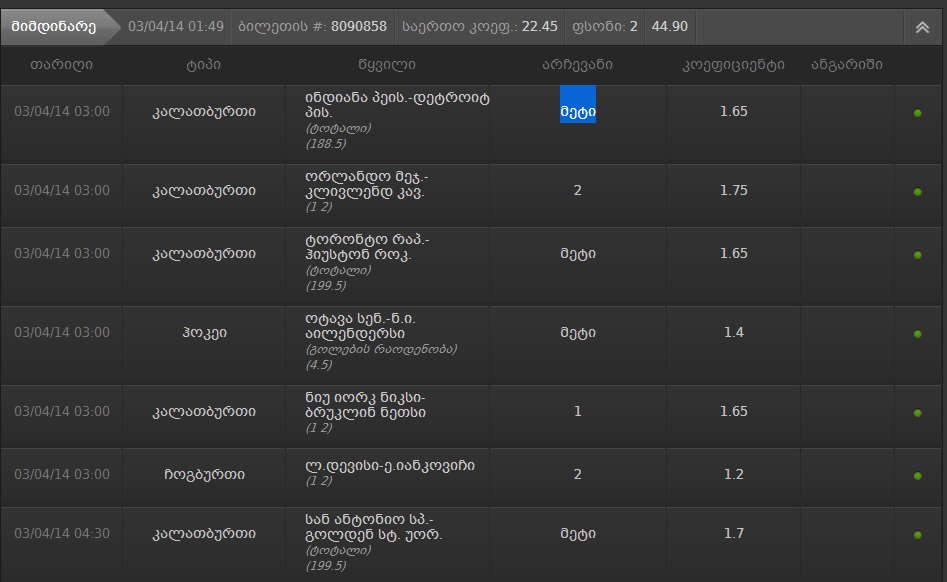The height and width of the screenshot is (582, 947).
Task: Click status dot for ნიუ იორკ ნიკსი row
Action: tap(917, 413)
